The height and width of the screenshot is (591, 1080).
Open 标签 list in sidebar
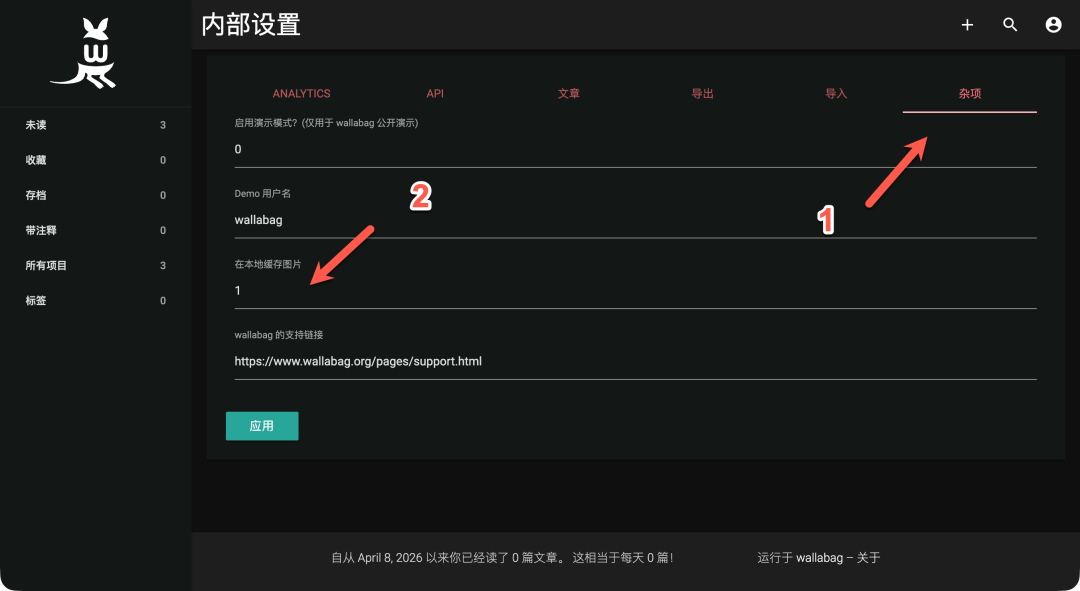pyautogui.click(x=96, y=300)
